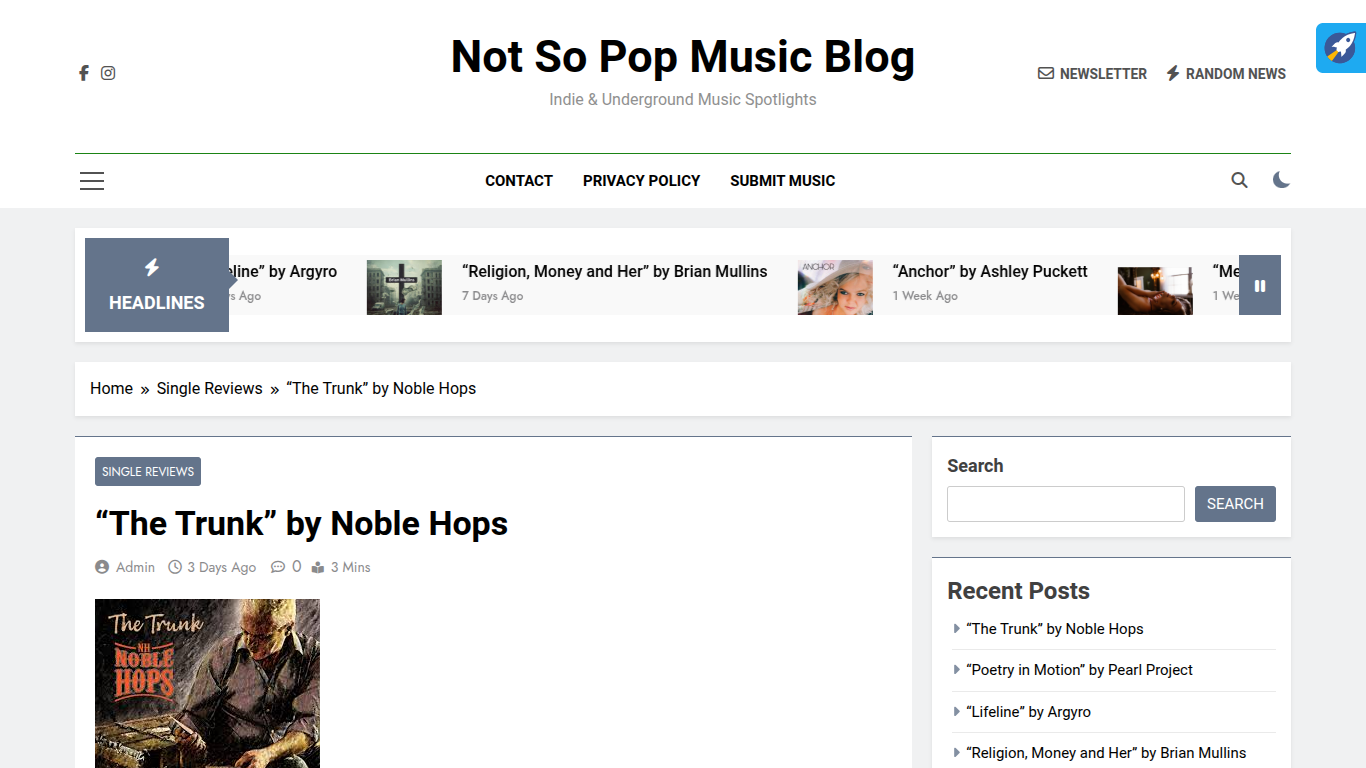Open the Privacy Policy menu item

641,181
